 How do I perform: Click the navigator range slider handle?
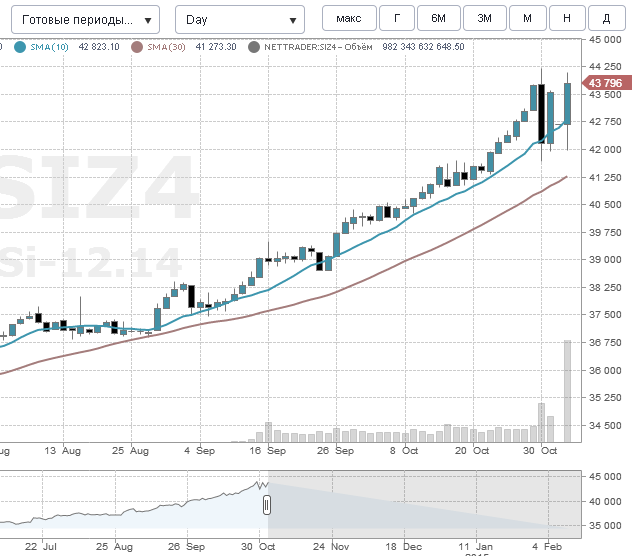[267, 505]
